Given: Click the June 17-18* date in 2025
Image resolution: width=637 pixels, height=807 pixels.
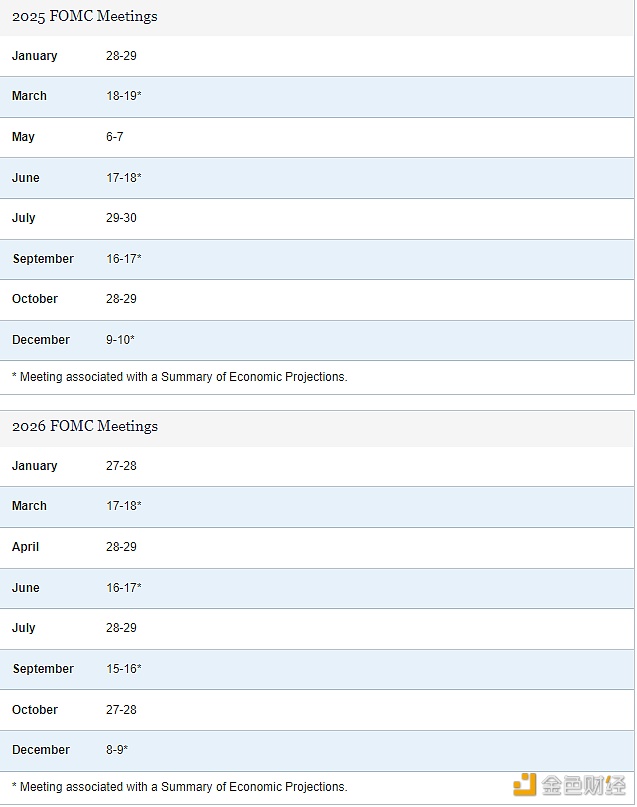Looking at the screenshot, I should click(x=124, y=178).
